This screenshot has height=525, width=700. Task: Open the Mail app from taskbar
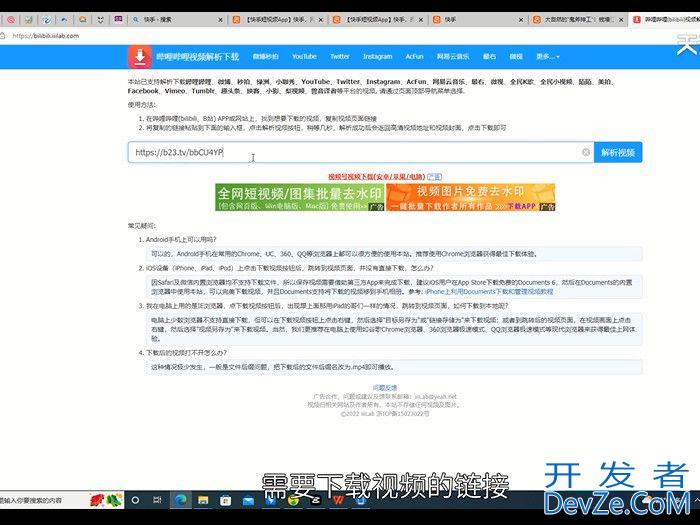pos(248,501)
